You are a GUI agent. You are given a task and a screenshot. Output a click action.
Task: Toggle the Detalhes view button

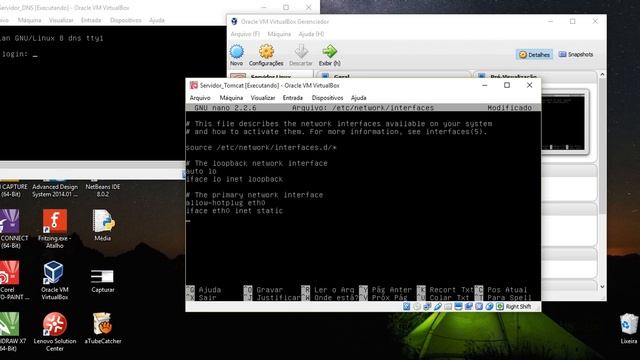point(534,55)
